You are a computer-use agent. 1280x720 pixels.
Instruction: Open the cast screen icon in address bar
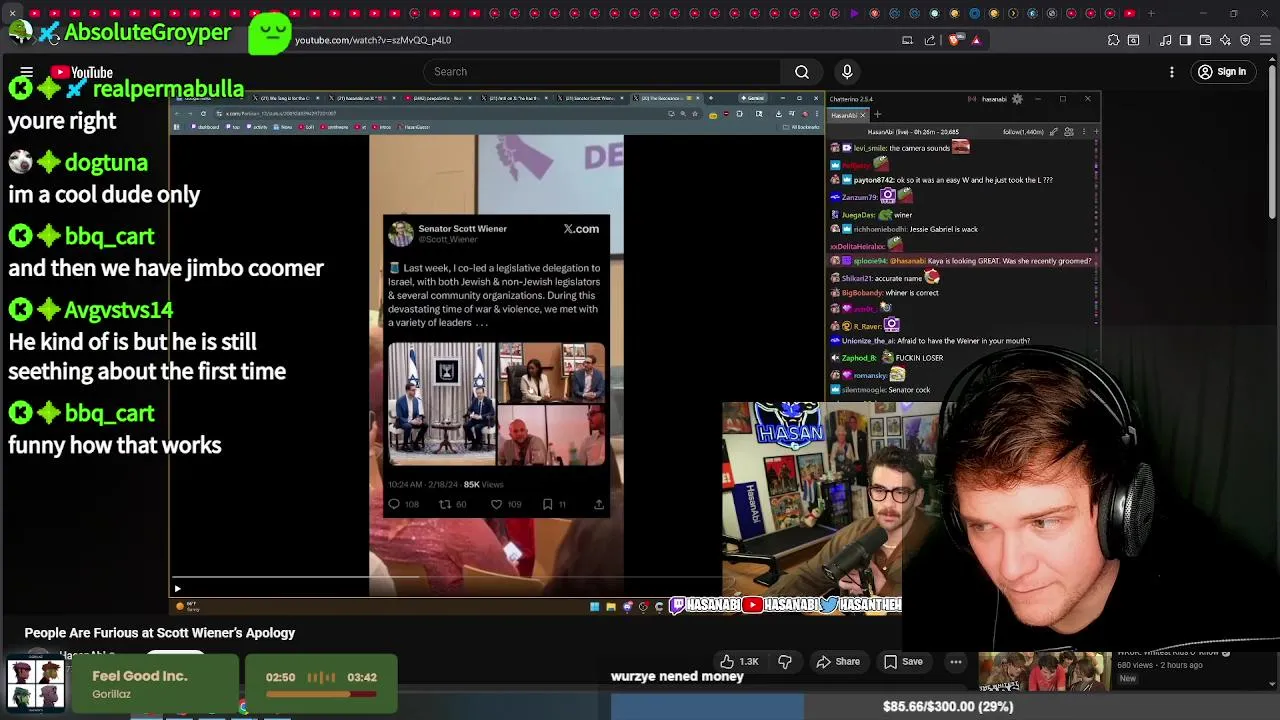[x=907, y=40]
